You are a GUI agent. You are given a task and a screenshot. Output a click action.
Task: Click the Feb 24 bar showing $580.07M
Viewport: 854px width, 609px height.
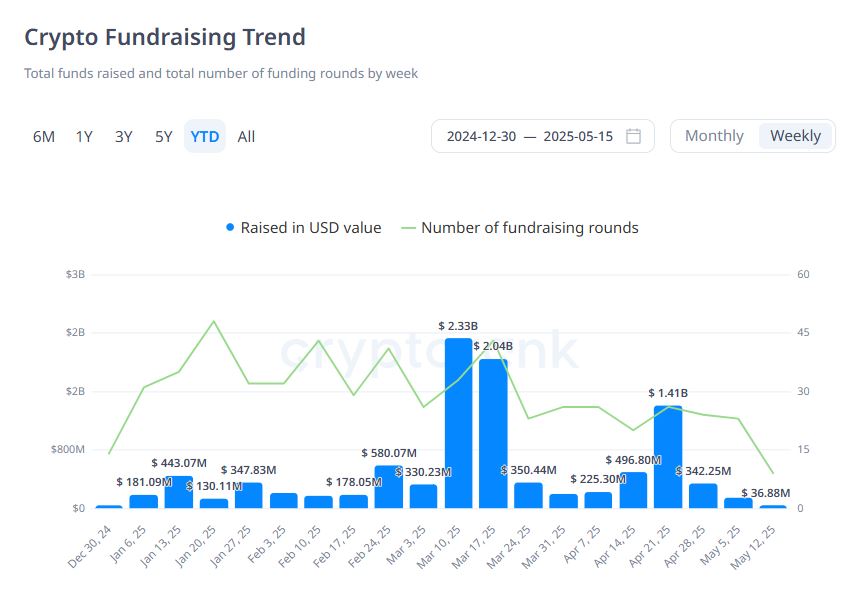coord(388,487)
